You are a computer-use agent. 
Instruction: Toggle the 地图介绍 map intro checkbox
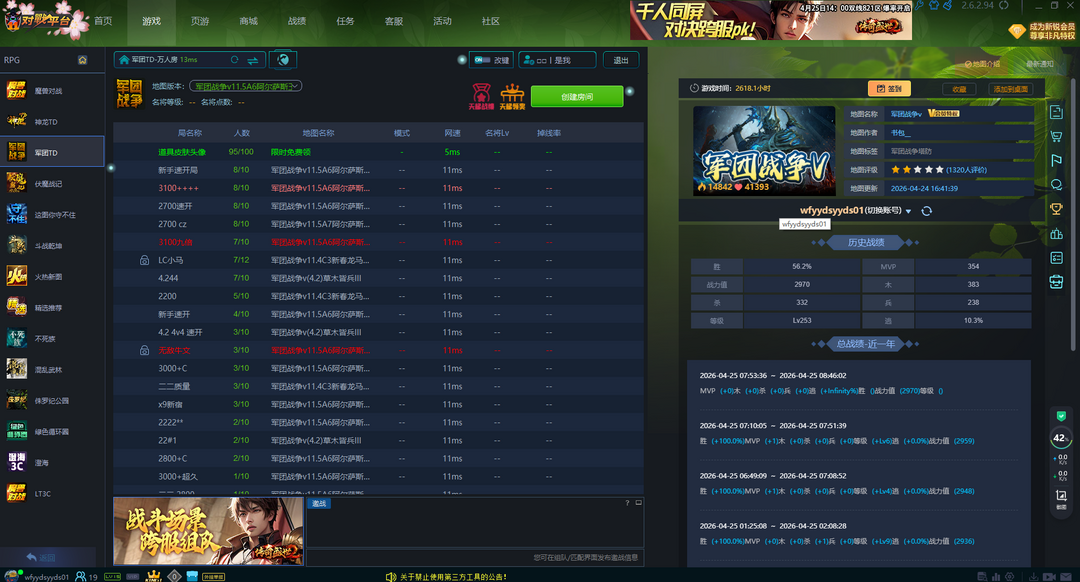pyautogui.click(x=966, y=64)
